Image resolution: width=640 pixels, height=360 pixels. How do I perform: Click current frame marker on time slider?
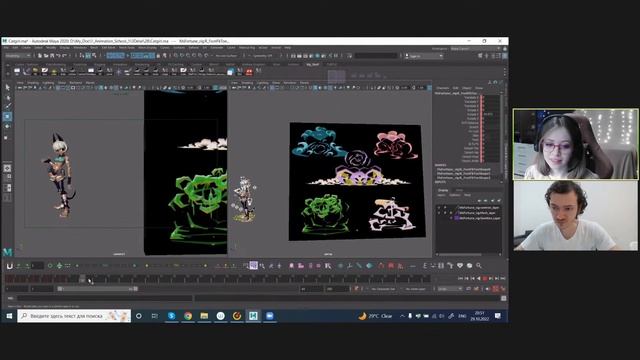click(x=82, y=279)
